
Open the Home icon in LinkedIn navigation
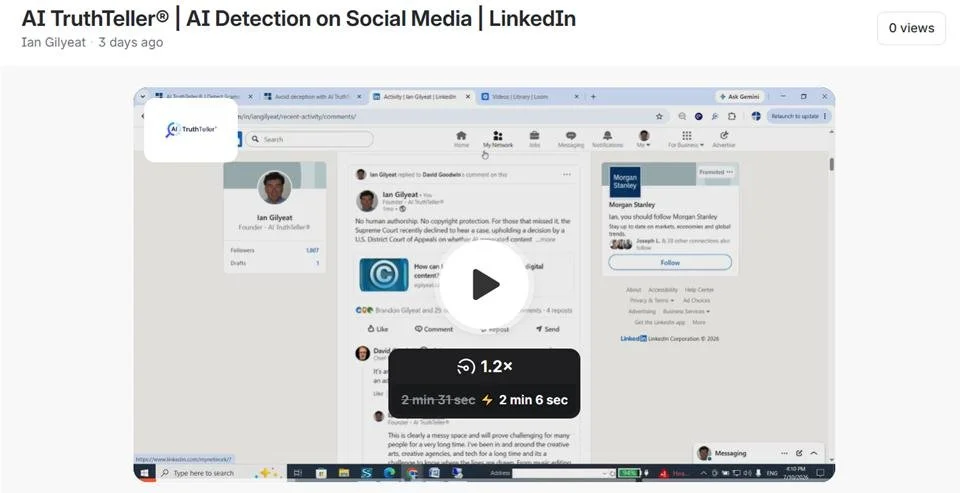pos(461,139)
